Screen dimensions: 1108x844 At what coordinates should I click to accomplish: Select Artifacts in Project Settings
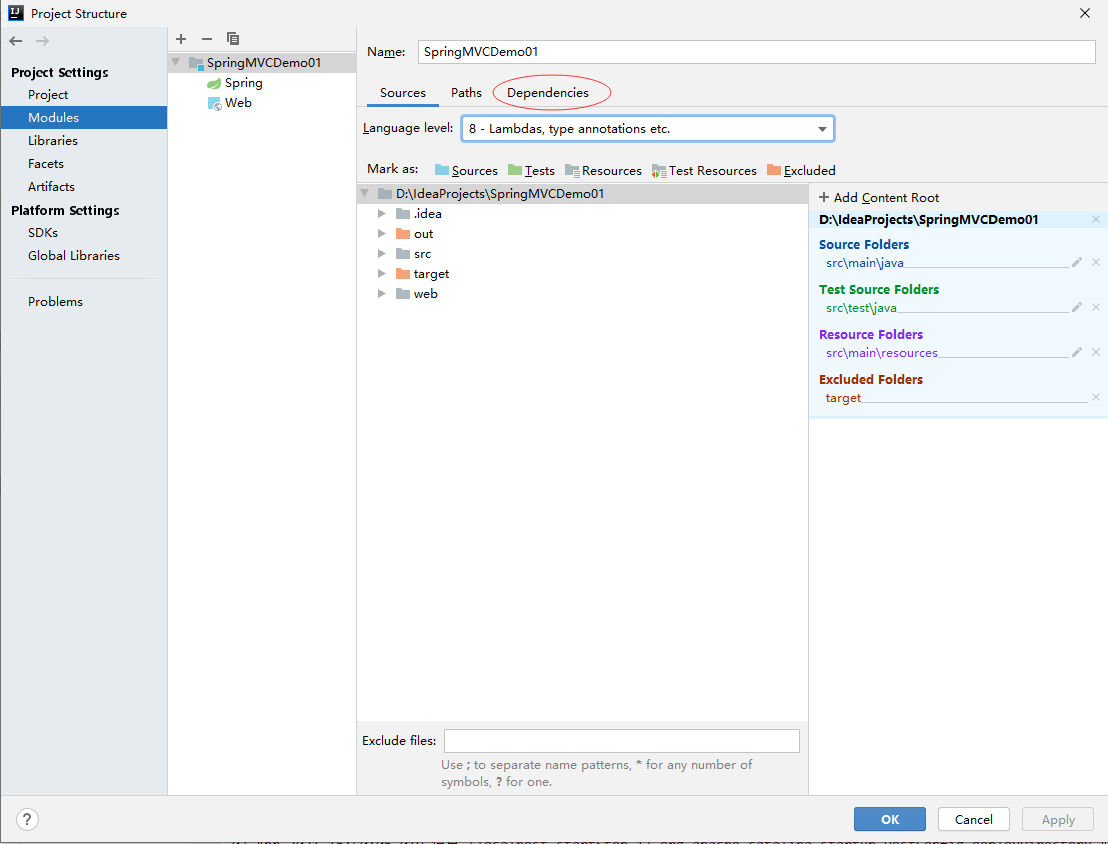tap(51, 187)
